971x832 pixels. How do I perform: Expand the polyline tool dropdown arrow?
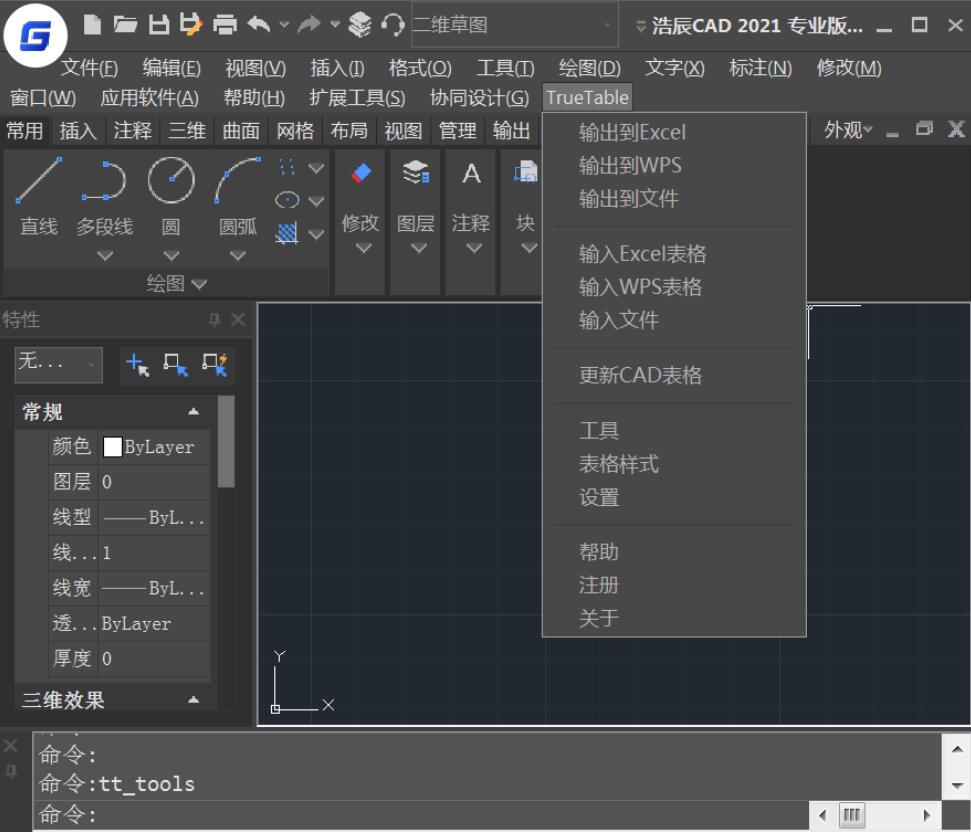coord(105,255)
